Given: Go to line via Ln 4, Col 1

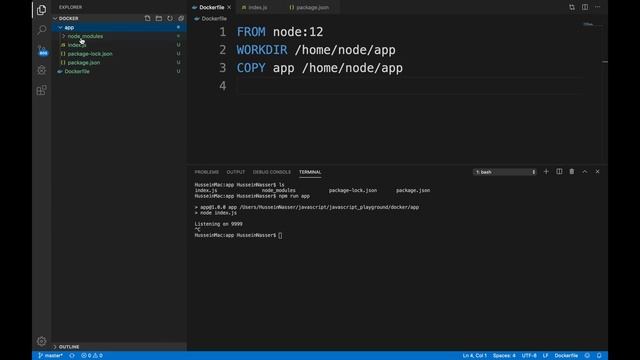Looking at the screenshot, I should (x=474, y=356).
